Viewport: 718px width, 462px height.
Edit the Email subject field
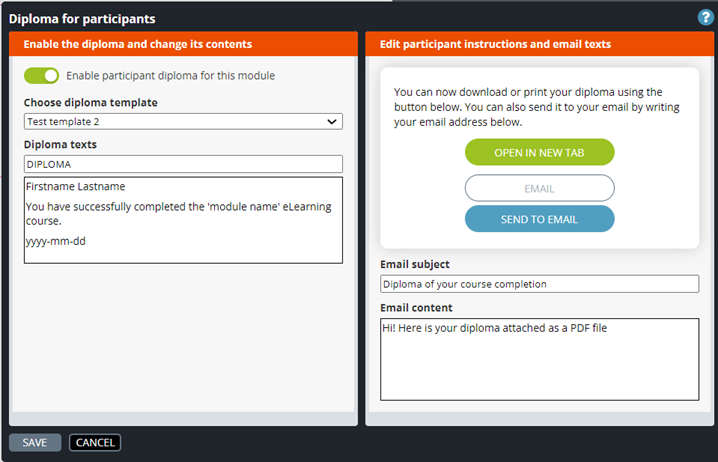[x=539, y=284]
